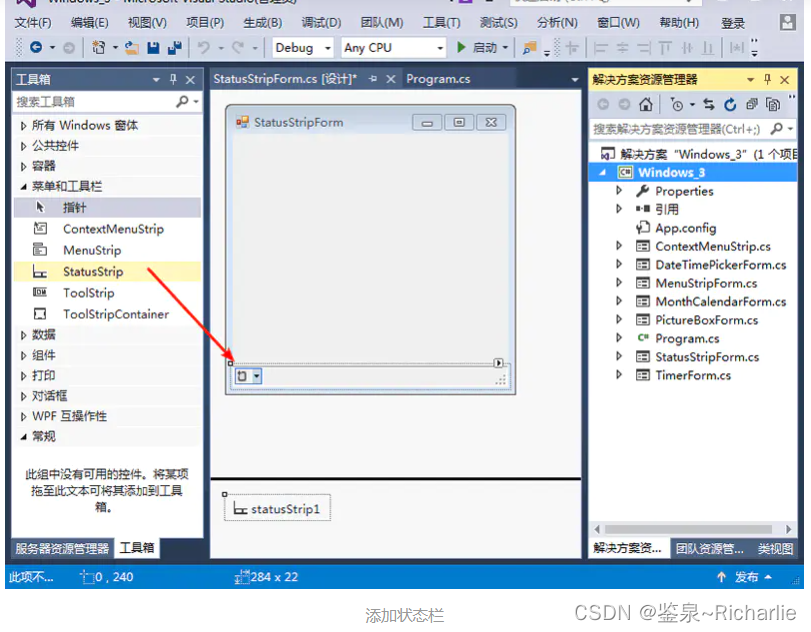Click the save all toolbar icon
This screenshot has width=811, height=632.
pyautogui.click(x=175, y=48)
